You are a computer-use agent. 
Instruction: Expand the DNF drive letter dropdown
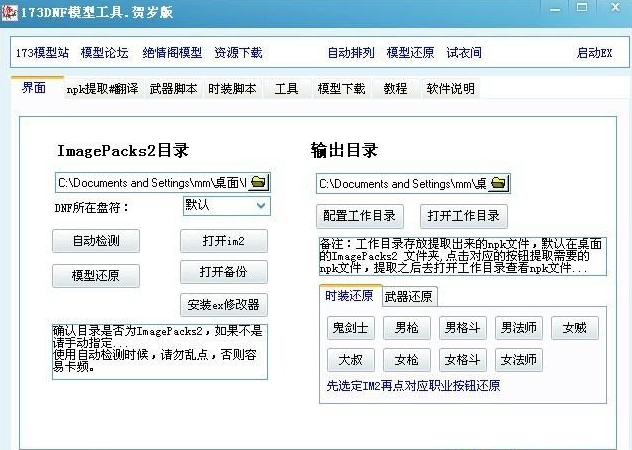coord(261,206)
